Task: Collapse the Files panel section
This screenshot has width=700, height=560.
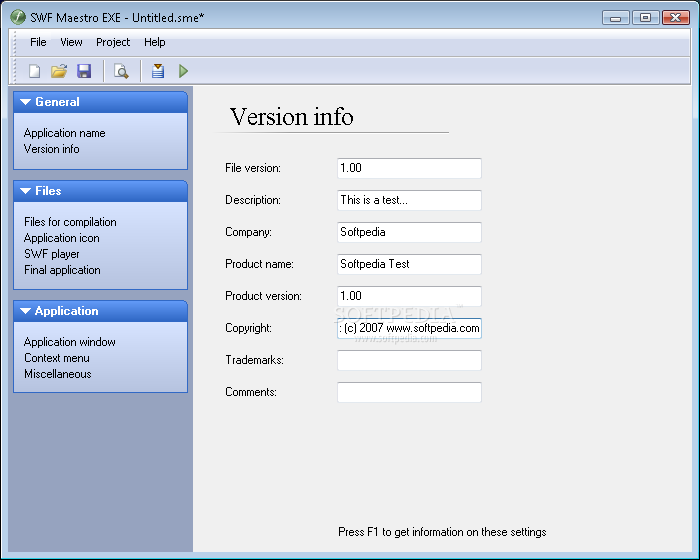Action: pyautogui.click(x=100, y=191)
